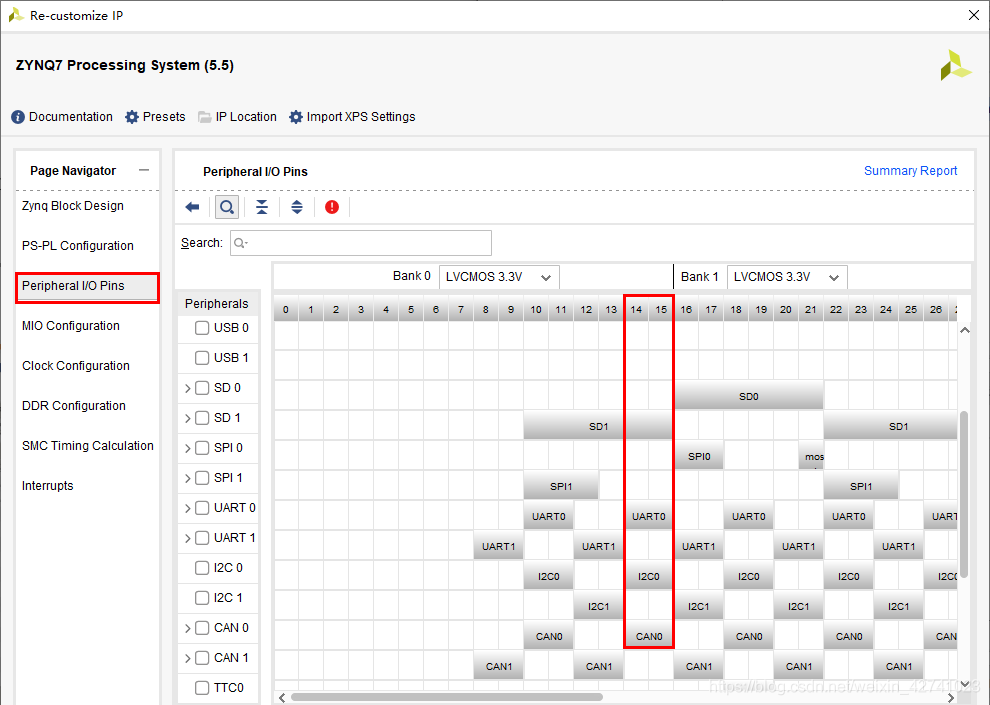This screenshot has height=705, width=990.
Task: Close the Re-customize IP dialog
Action: pyautogui.click(x=974, y=15)
